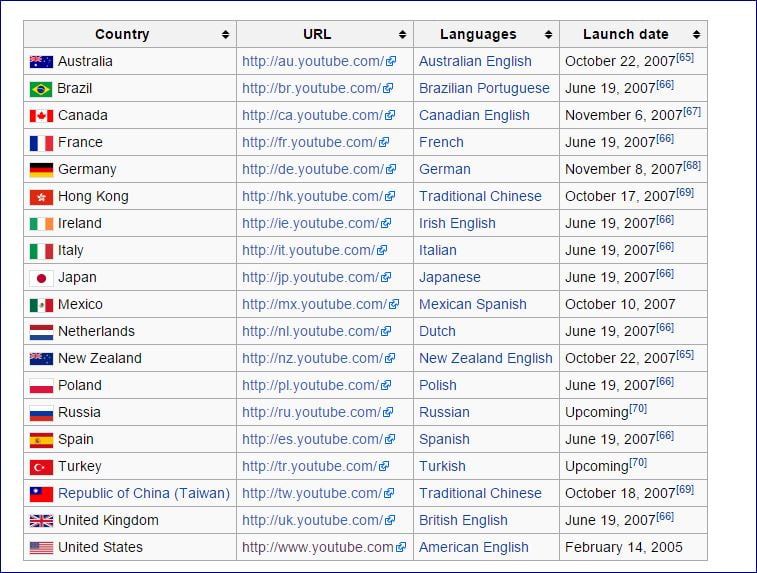The height and width of the screenshot is (573, 757).
Task: Click the Brazil flag icon
Action: tap(41, 88)
